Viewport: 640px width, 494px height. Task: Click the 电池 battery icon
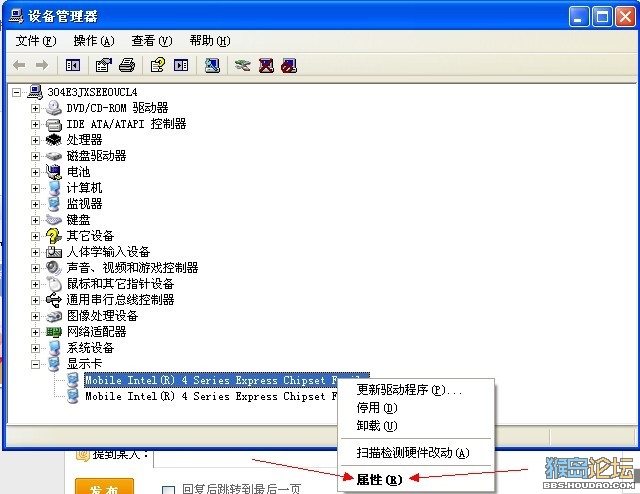[x=53, y=172]
